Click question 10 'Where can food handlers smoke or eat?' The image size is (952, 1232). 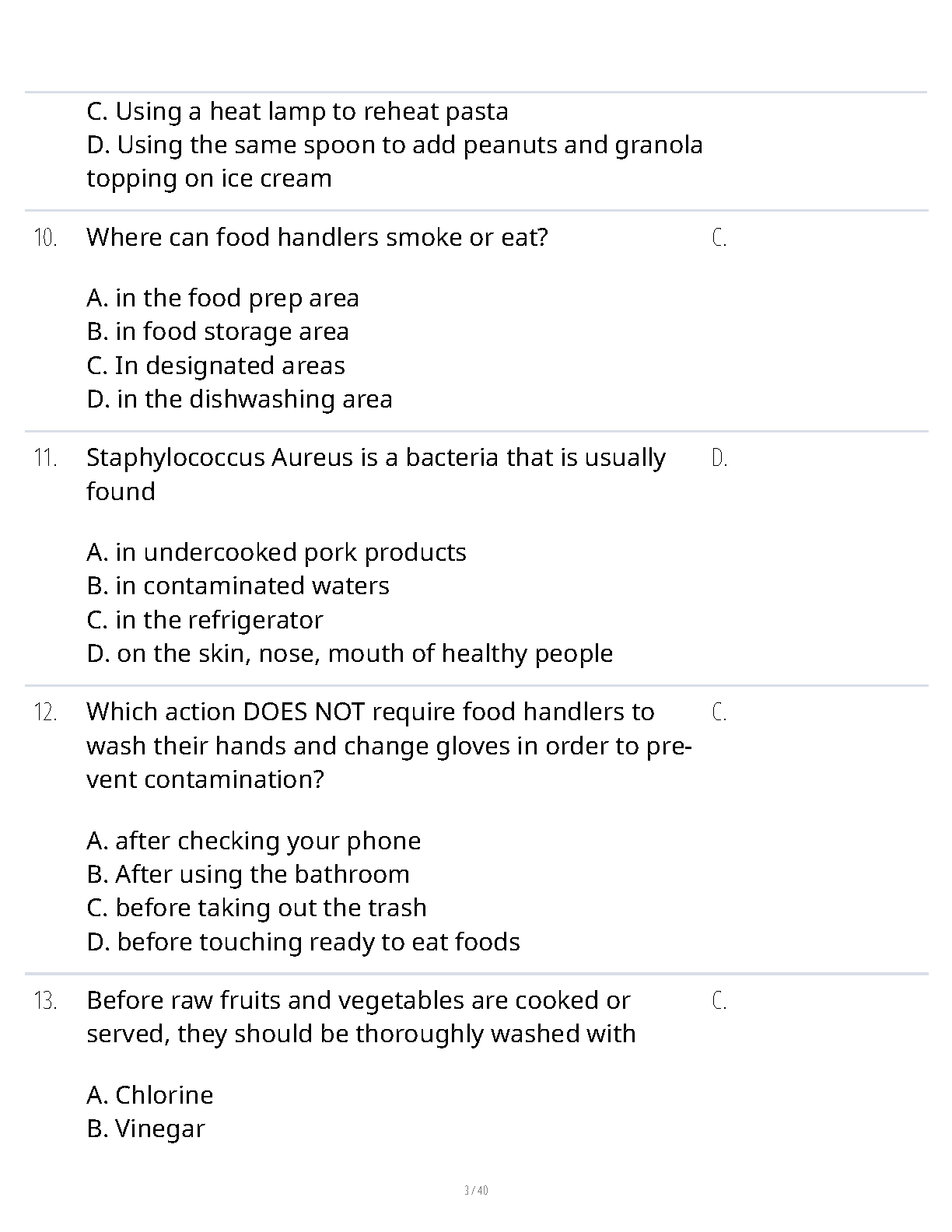point(317,237)
